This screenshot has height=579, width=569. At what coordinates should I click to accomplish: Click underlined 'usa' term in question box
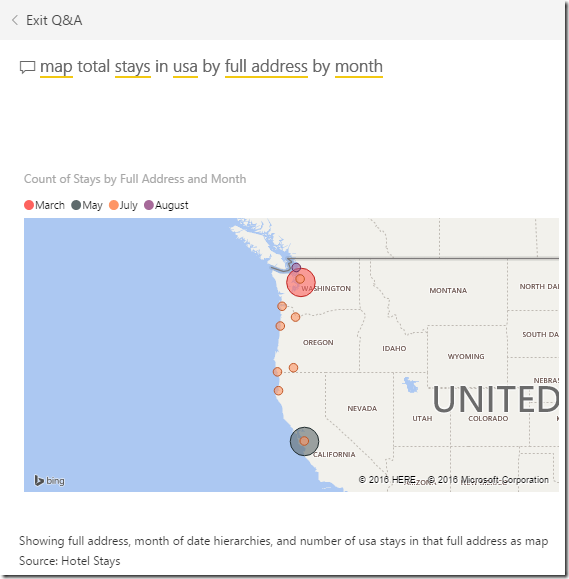185,67
